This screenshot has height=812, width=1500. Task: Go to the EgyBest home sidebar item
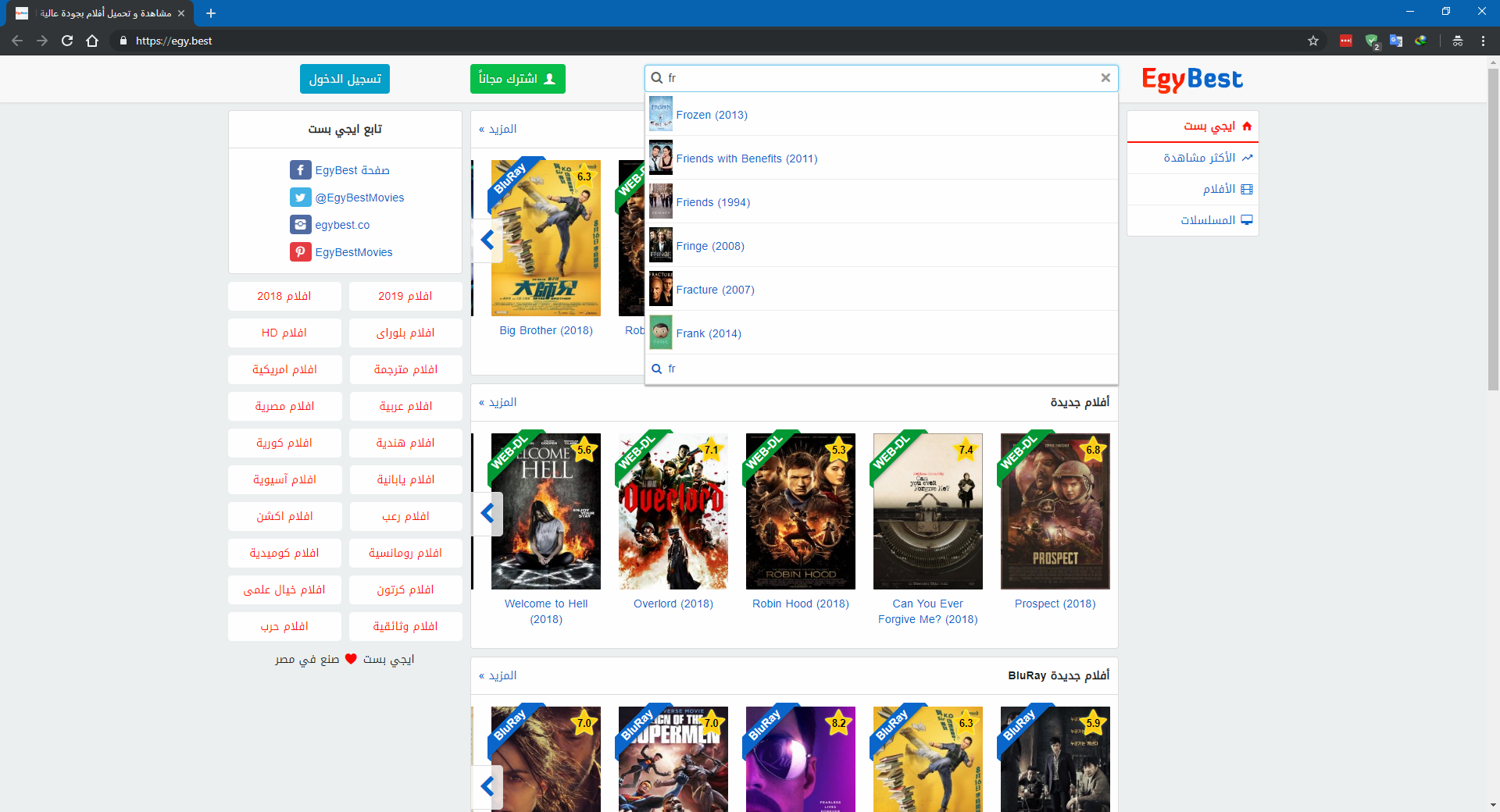(x=1193, y=126)
